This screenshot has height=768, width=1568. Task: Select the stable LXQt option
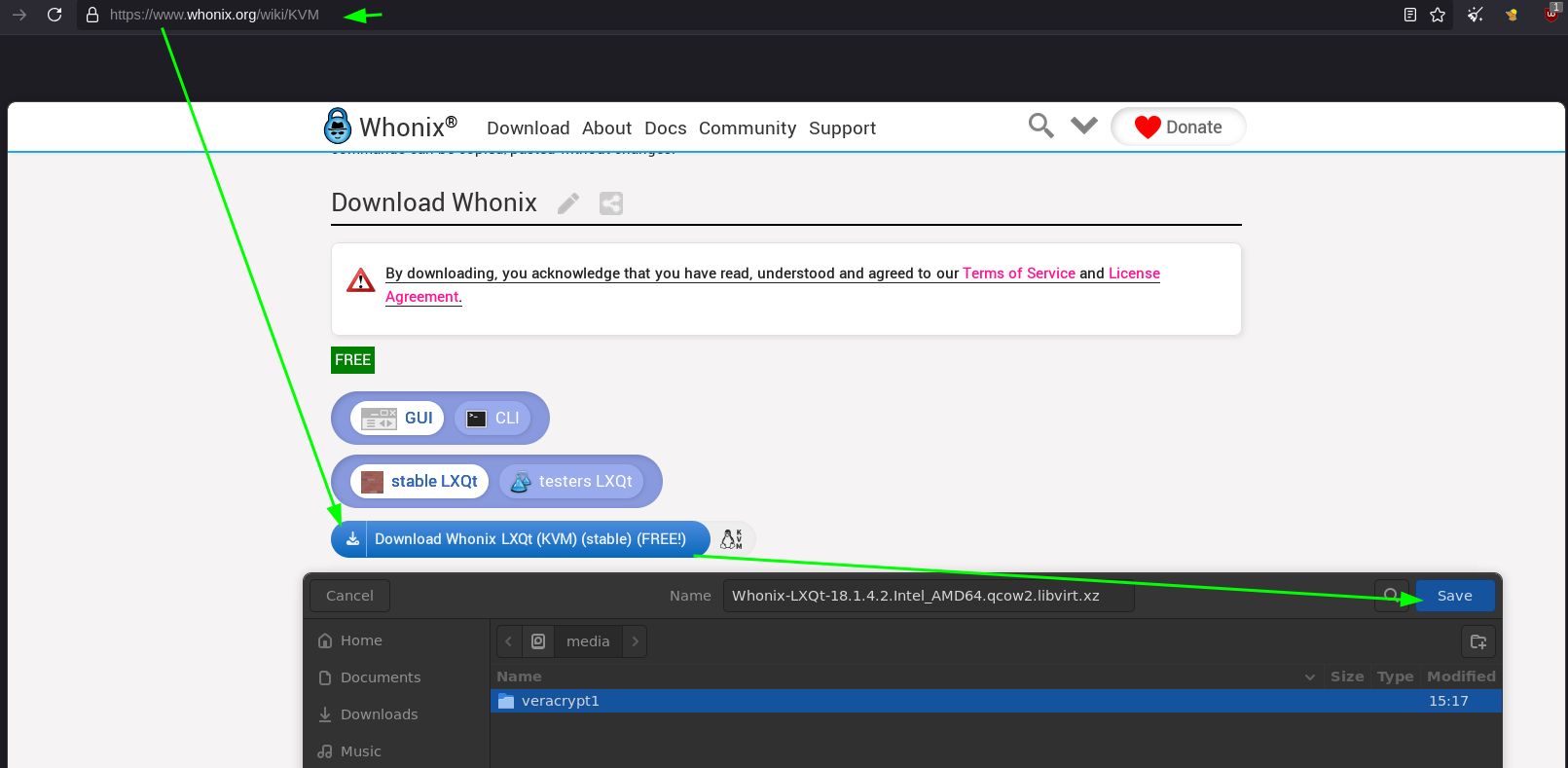click(x=419, y=481)
